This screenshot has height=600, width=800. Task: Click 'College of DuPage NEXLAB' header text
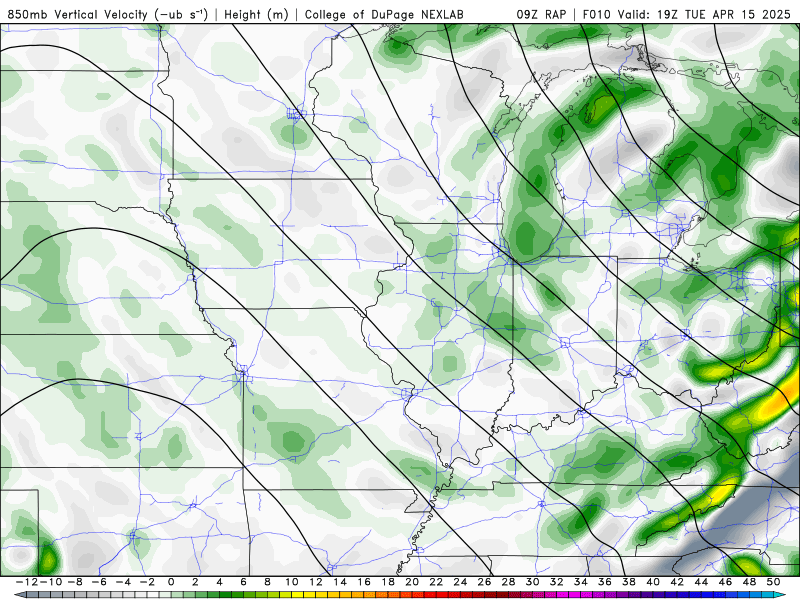(384, 14)
